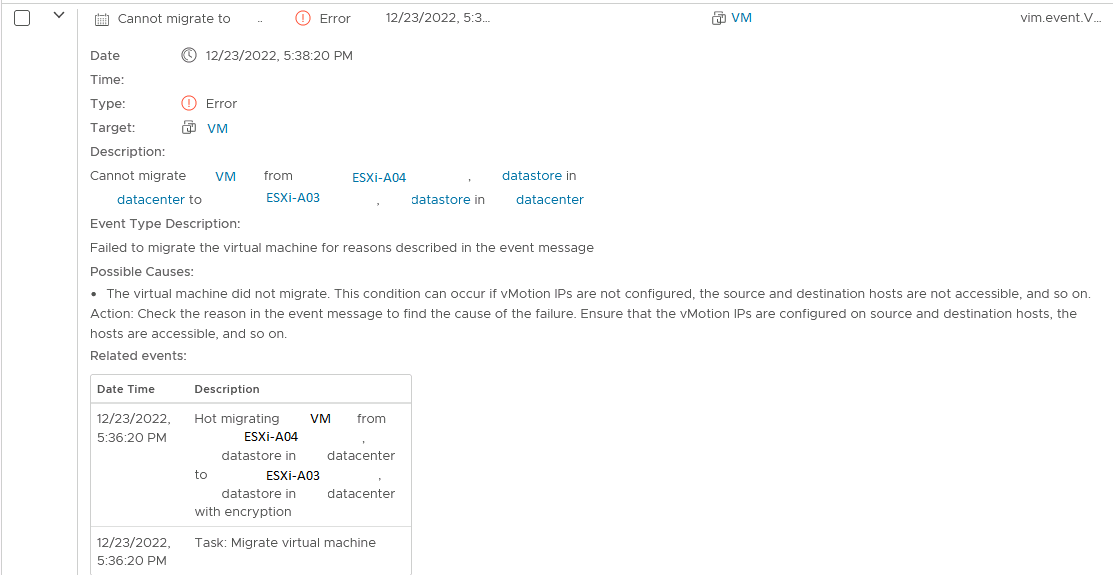The image size is (1113, 575).
Task: Click the error icon in the Type field
Action: click(189, 104)
